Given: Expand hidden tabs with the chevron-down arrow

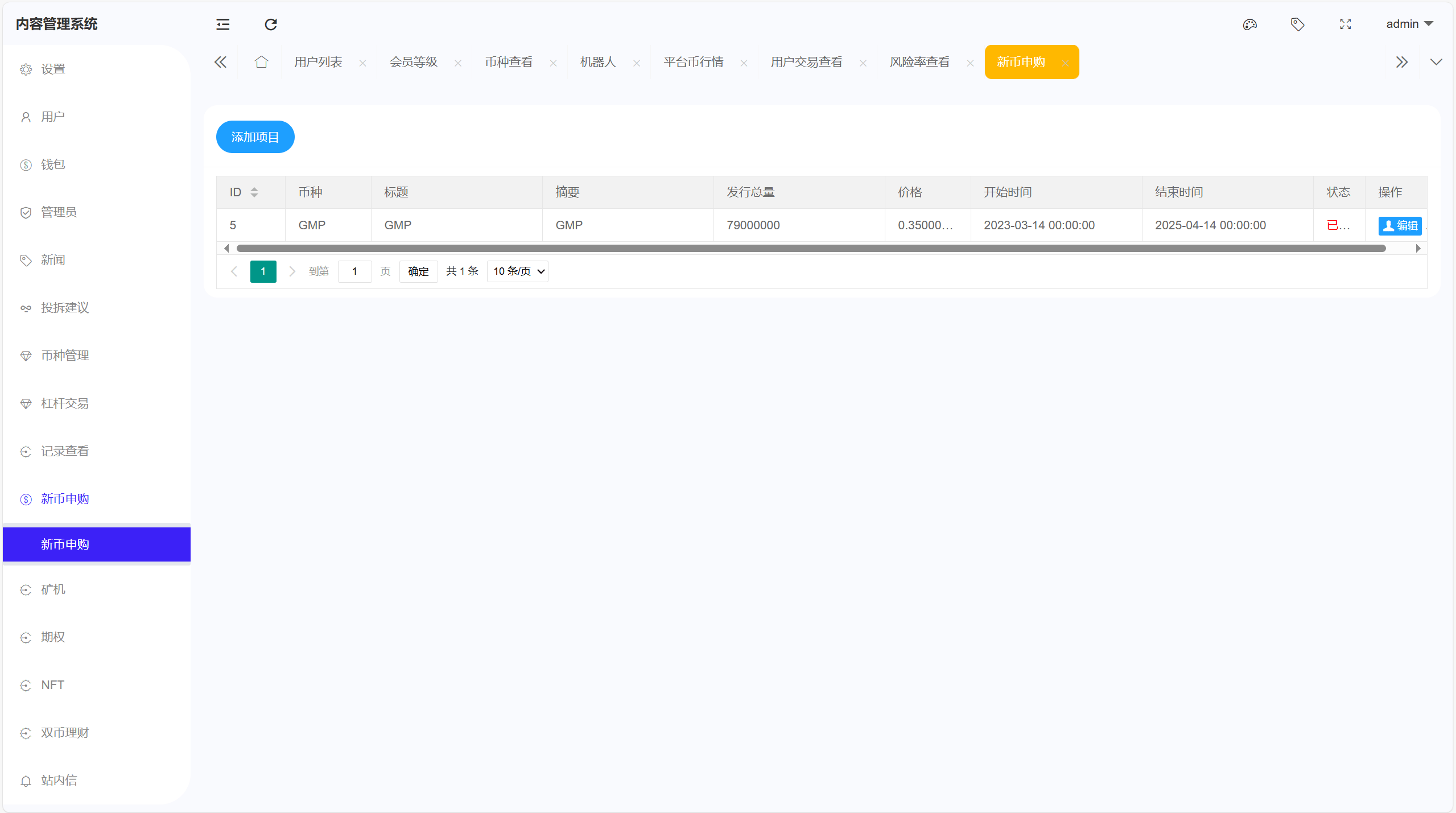Looking at the screenshot, I should coord(1437,61).
